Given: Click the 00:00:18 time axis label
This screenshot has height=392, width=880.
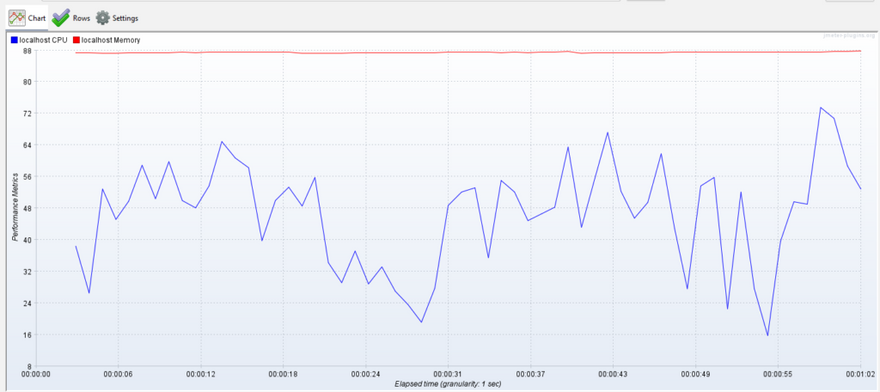Looking at the screenshot, I should tap(283, 373).
